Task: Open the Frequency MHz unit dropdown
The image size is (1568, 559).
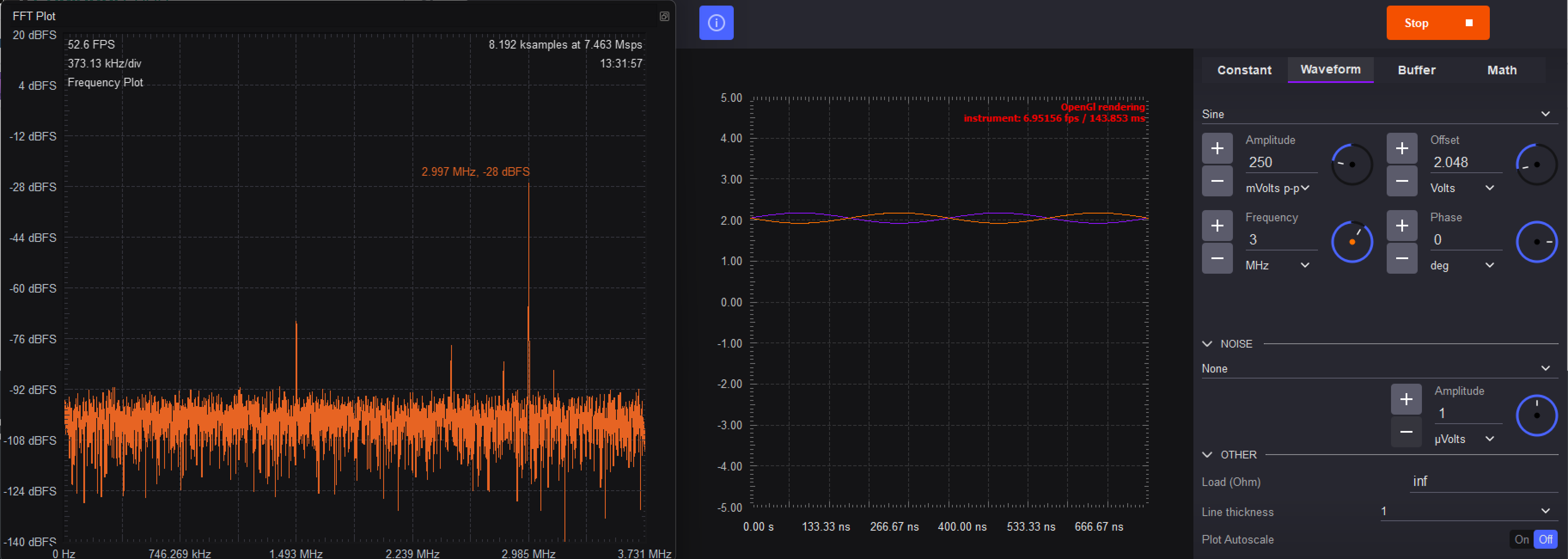Action: coord(1278,266)
